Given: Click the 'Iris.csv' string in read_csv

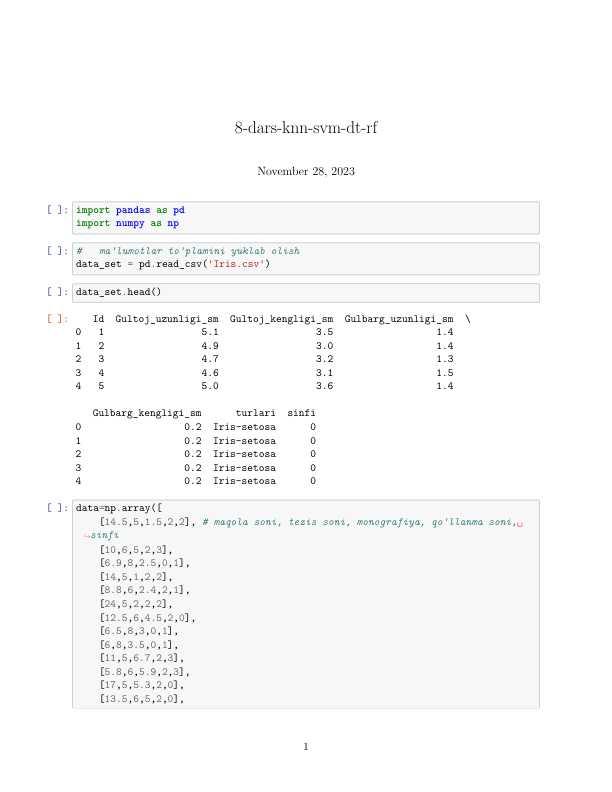Looking at the screenshot, I should point(239,265).
